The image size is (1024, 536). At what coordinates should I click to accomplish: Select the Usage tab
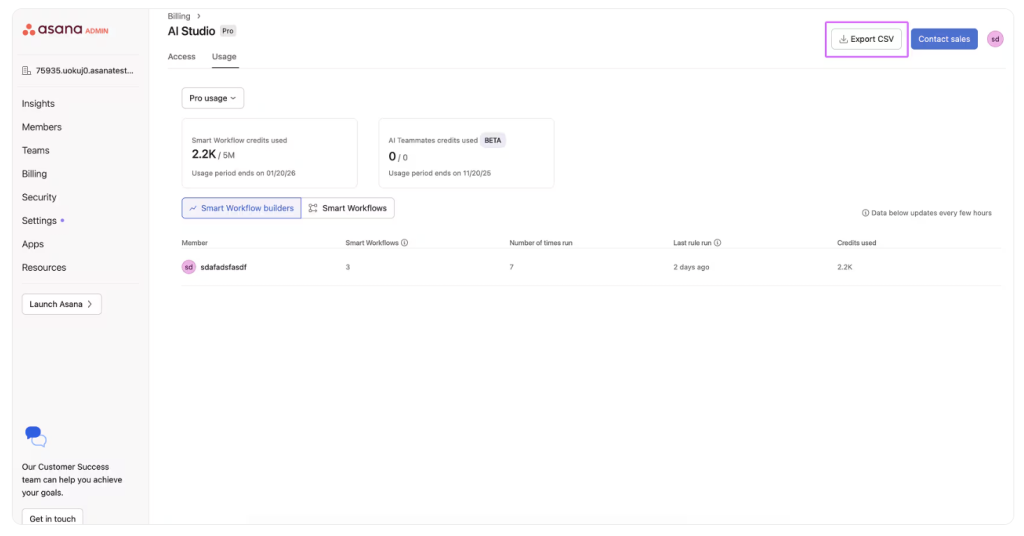pyautogui.click(x=224, y=57)
